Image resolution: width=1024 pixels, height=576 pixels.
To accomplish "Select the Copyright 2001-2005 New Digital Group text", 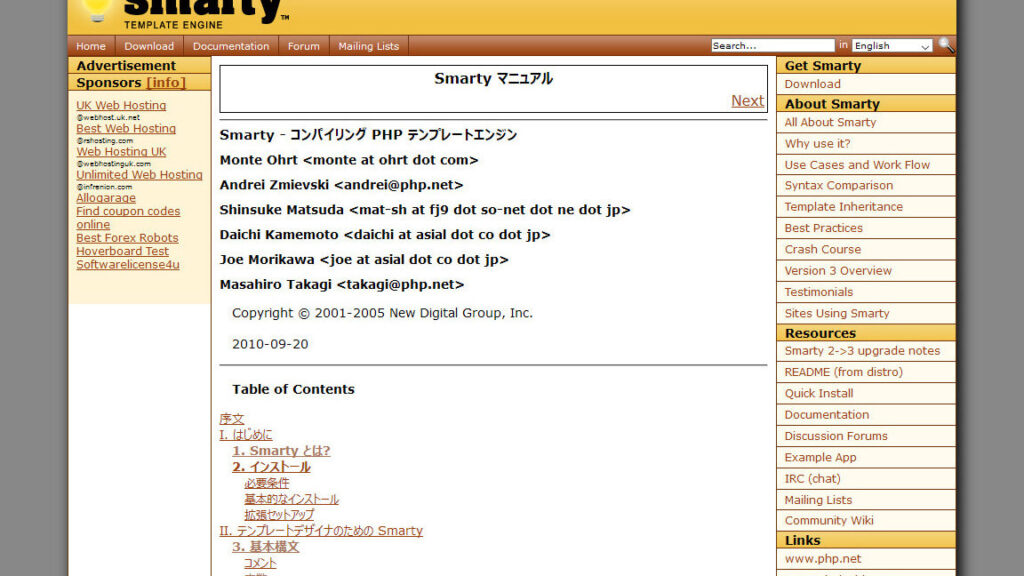I will point(382,313).
